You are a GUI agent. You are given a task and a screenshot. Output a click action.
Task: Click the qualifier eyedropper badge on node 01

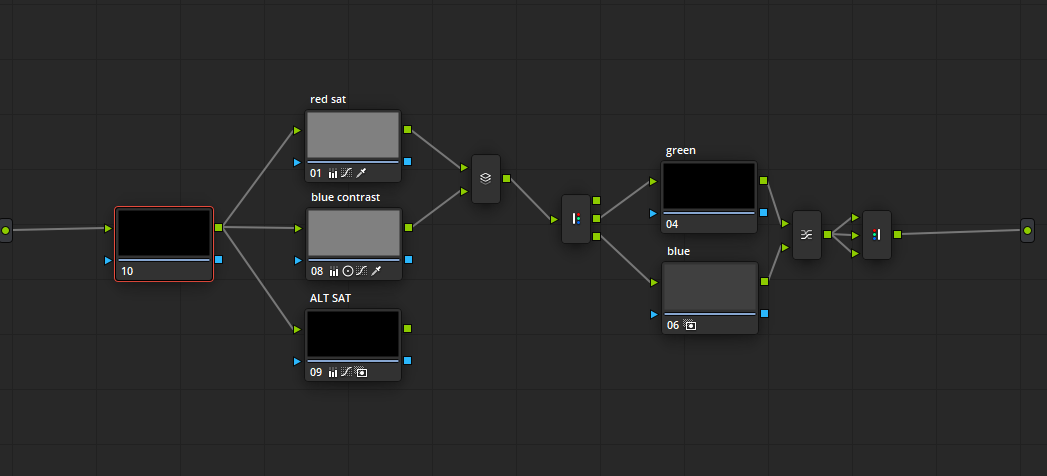click(361, 174)
